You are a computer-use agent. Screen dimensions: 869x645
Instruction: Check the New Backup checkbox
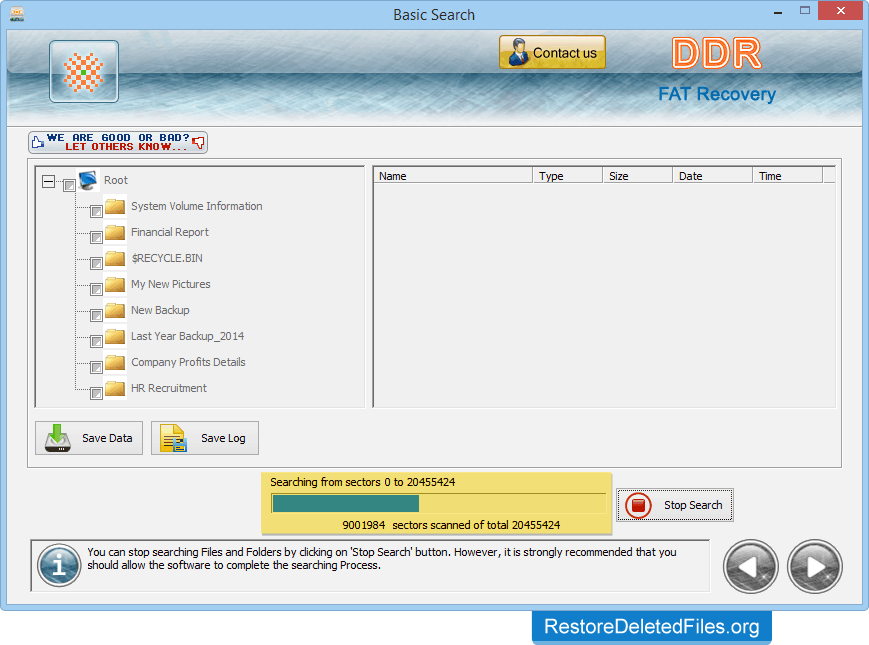96,315
